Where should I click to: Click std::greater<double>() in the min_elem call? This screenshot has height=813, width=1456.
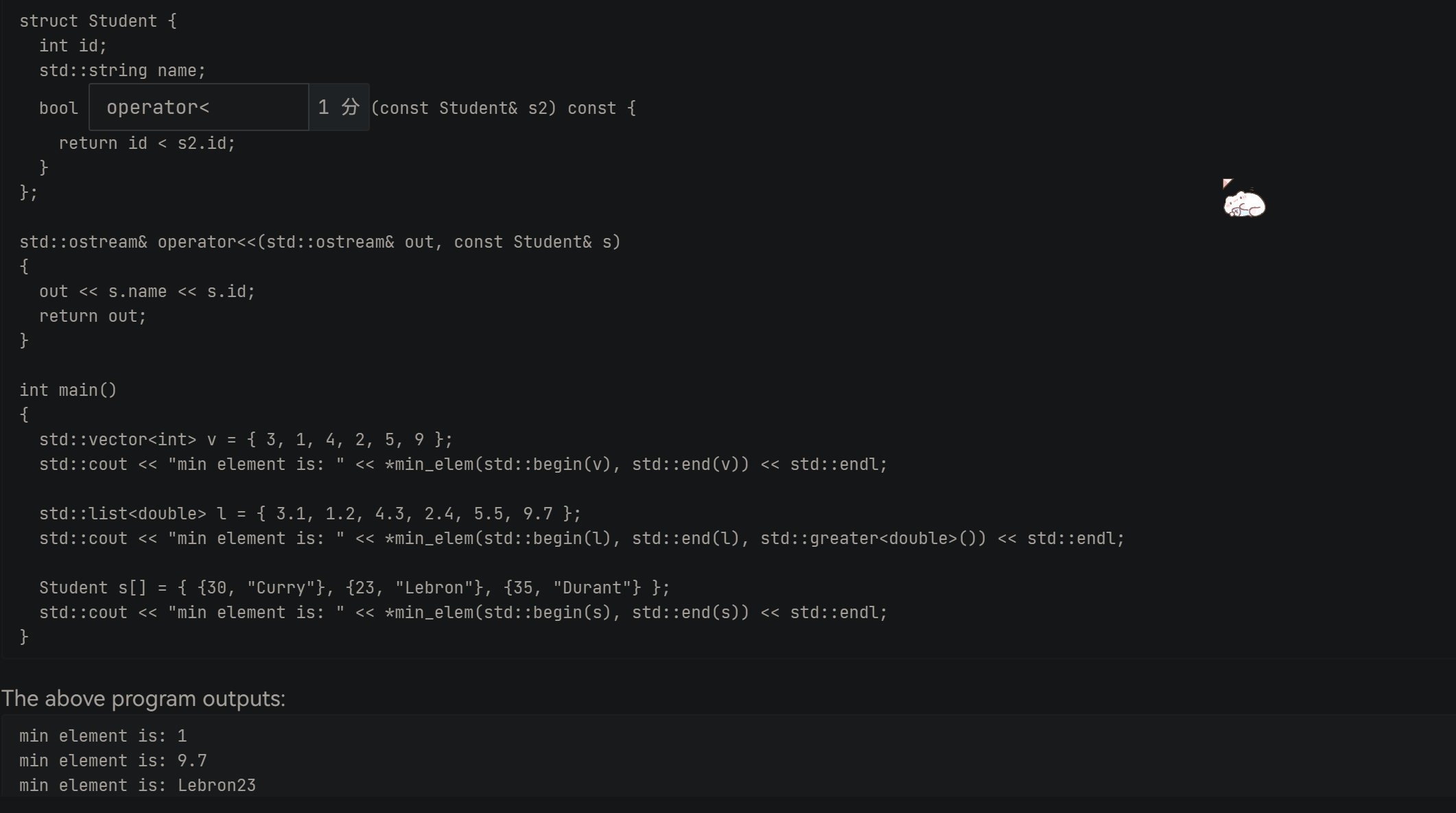coord(873,539)
